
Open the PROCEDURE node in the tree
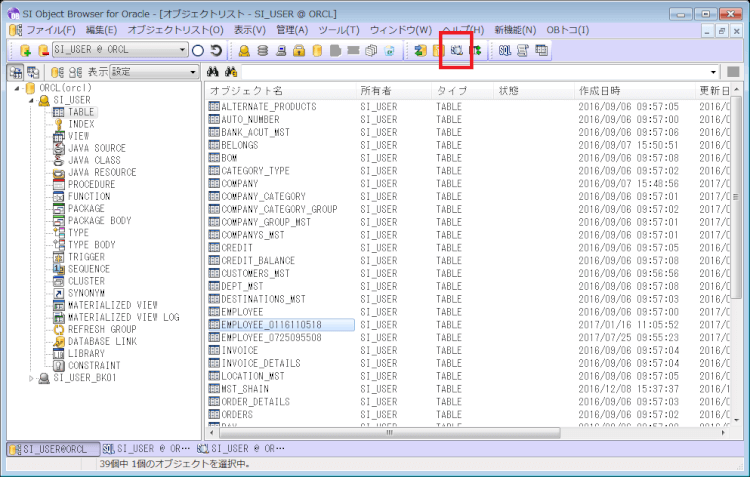coord(90,185)
